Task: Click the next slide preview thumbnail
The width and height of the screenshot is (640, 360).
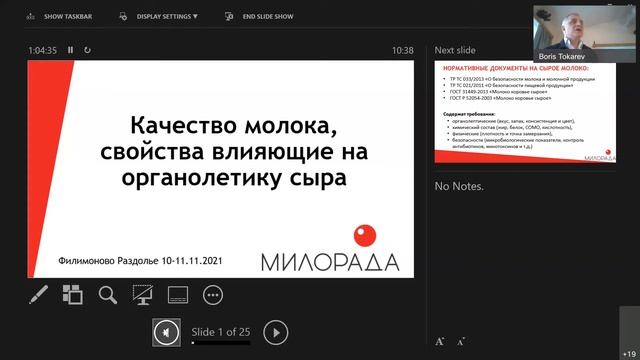Action: click(525, 111)
